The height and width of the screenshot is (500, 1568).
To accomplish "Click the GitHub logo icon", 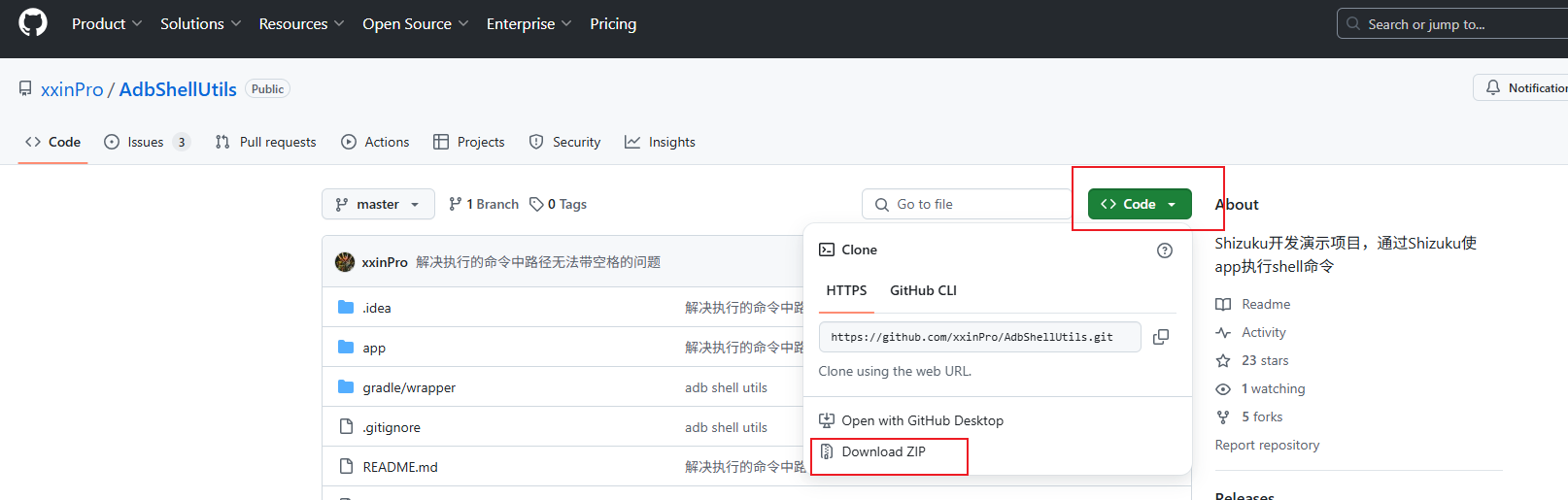I will (33, 23).
